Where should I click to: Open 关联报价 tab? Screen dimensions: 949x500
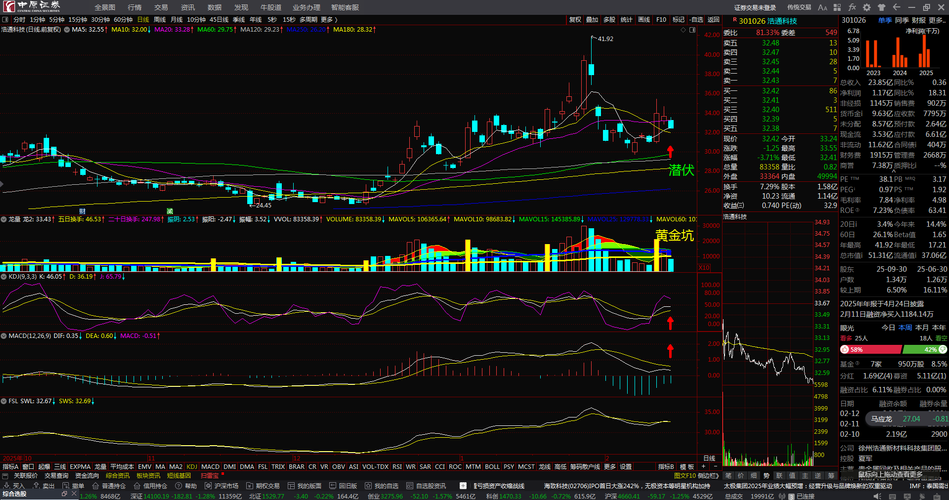pyautogui.click(x=24, y=476)
